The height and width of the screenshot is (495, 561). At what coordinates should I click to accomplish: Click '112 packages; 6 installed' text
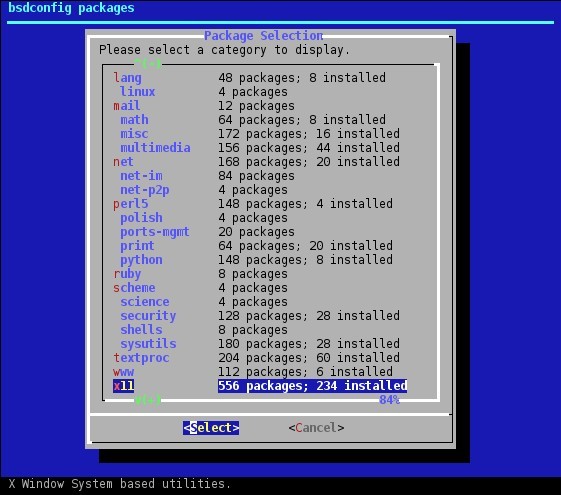[306, 372]
